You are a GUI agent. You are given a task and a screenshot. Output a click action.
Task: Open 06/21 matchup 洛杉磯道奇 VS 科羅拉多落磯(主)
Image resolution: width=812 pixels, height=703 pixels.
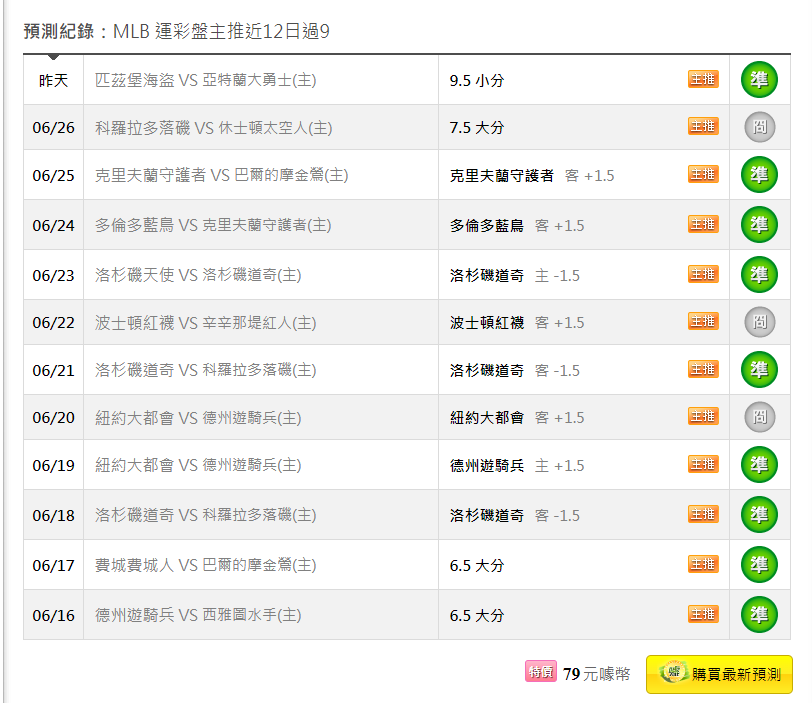[206, 370]
